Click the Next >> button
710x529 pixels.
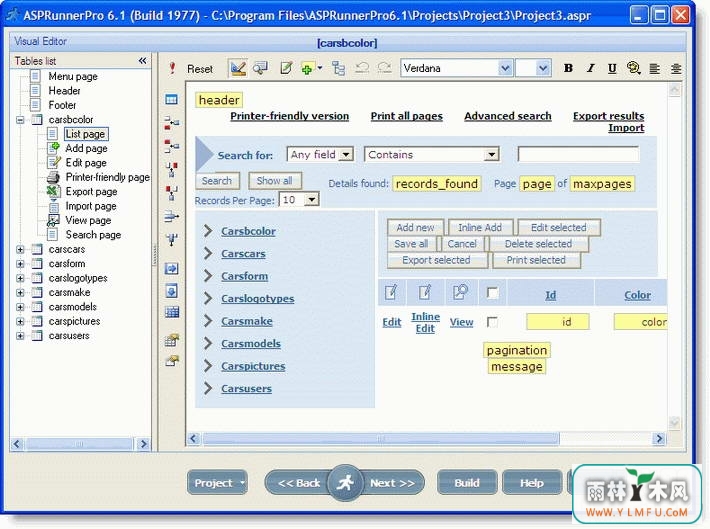393,483
